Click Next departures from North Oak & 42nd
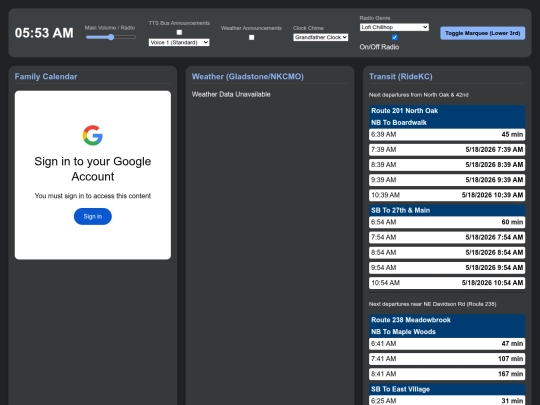Image resolution: width=540 pixels, height=405 pixels. coord(419,95)
